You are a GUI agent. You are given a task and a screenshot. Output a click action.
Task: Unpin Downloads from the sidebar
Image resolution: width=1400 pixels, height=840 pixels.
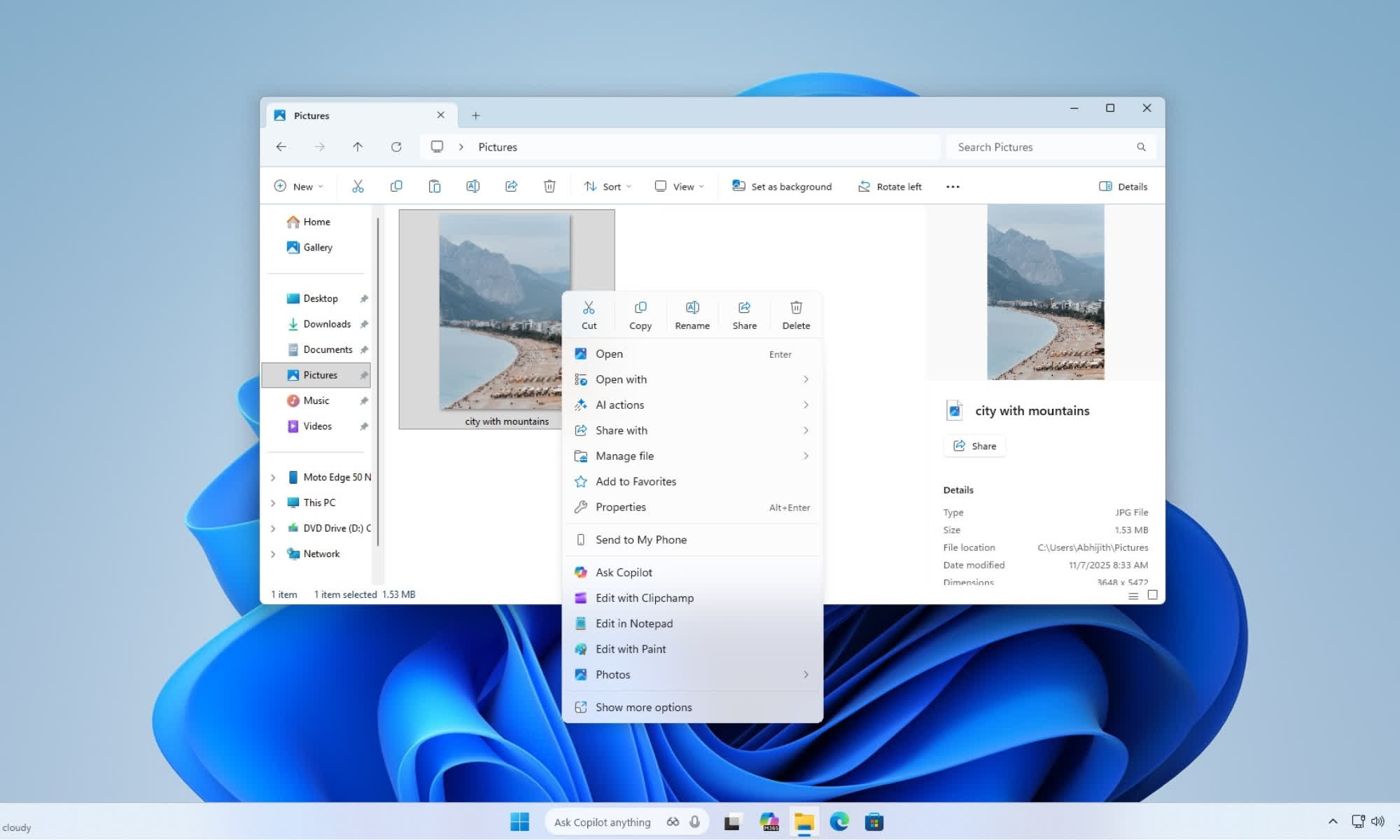[364, 323]
